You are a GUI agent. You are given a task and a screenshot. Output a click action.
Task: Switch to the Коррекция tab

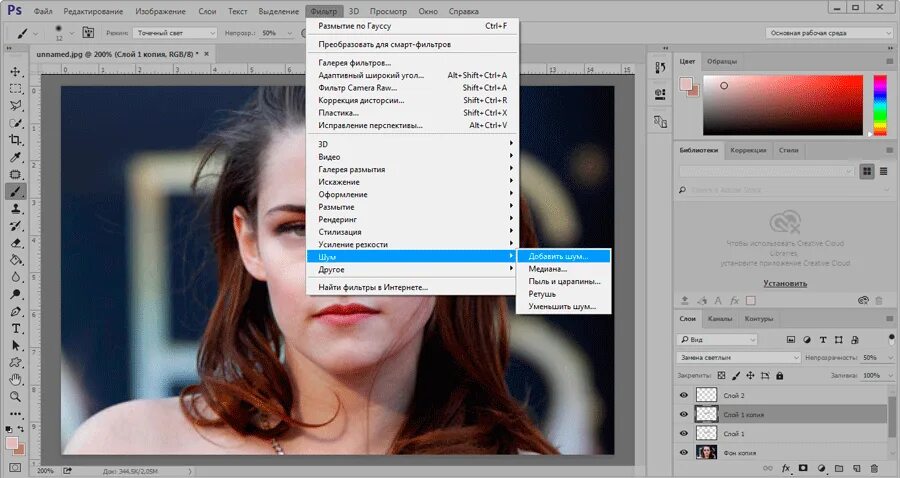coord(748,150)
